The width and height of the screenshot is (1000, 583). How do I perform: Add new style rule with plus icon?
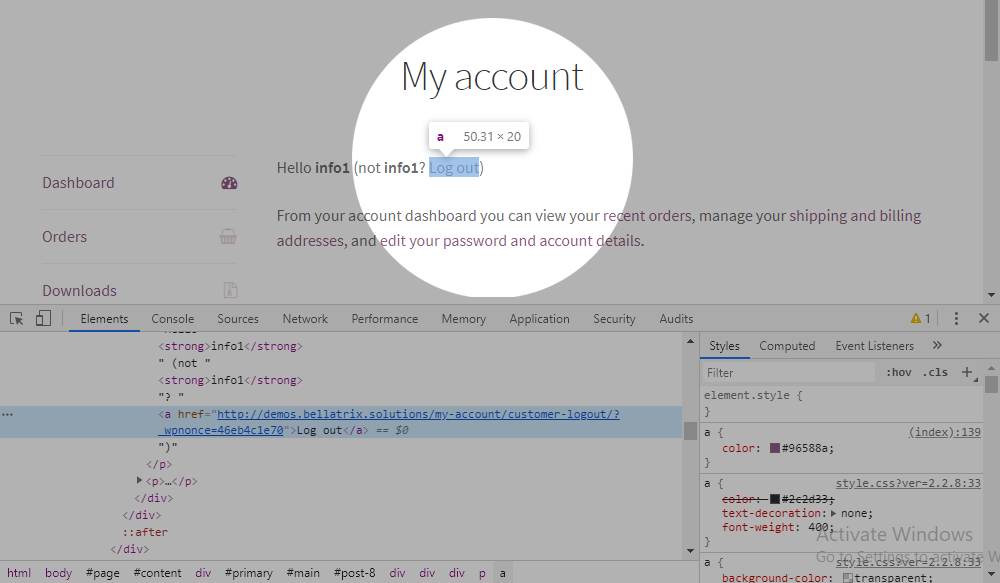pos(967,372)
